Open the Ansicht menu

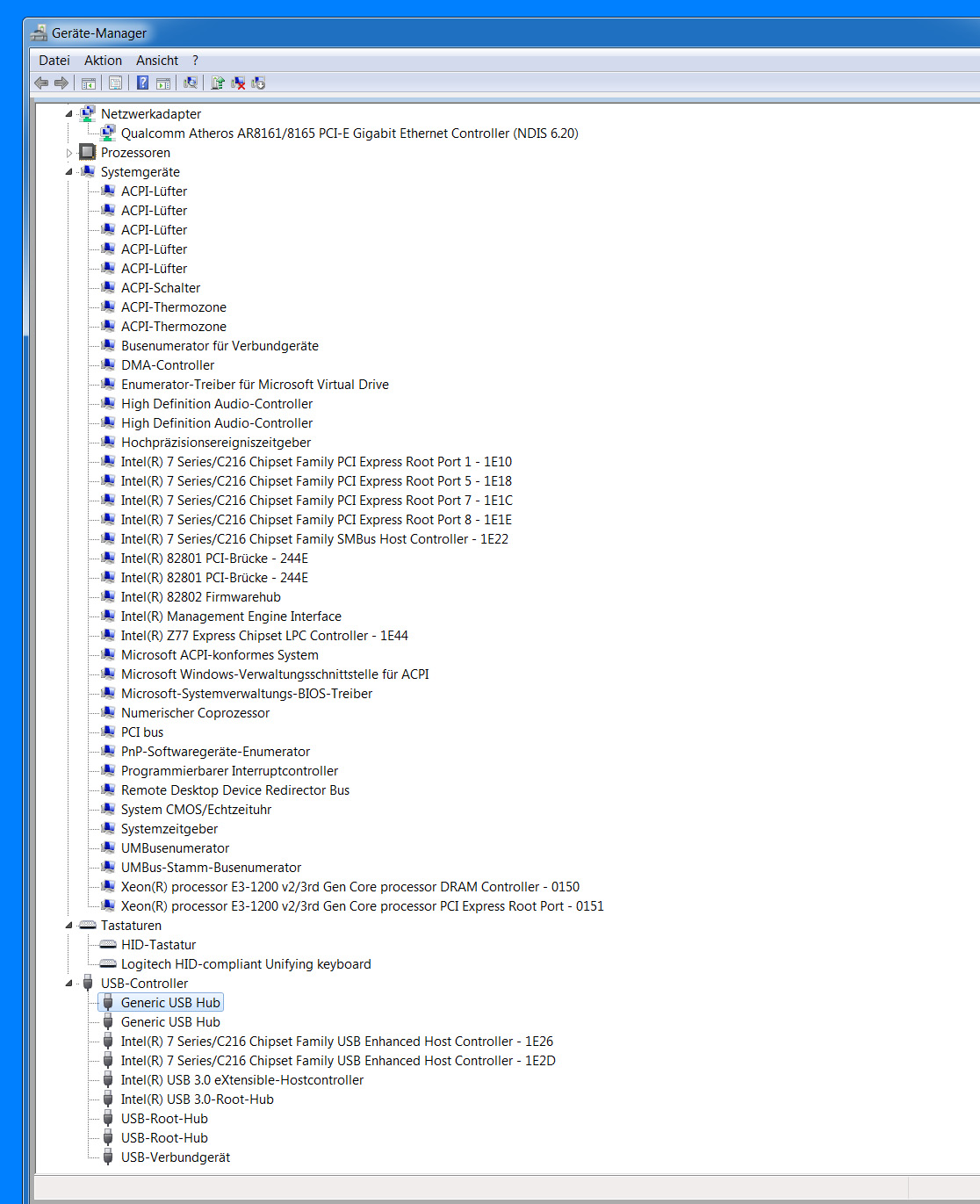pos(157,61)
